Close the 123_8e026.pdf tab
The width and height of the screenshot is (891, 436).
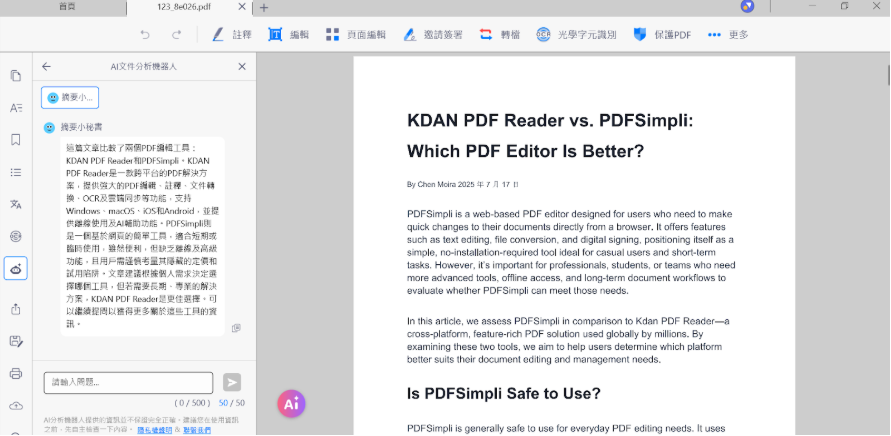(x=242, y=7)
